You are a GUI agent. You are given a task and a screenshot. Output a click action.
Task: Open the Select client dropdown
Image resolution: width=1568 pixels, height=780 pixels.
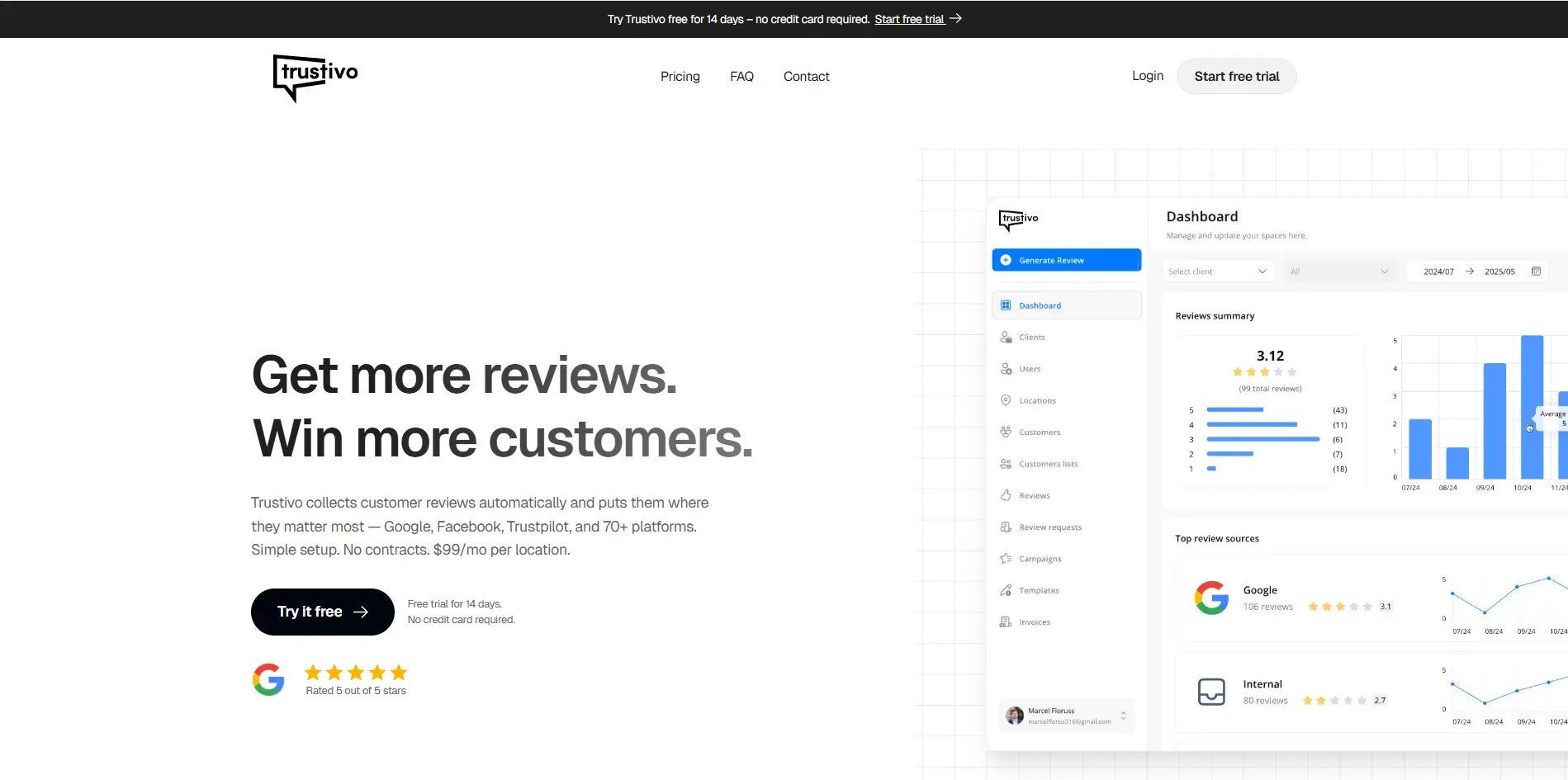[1217, 272]
